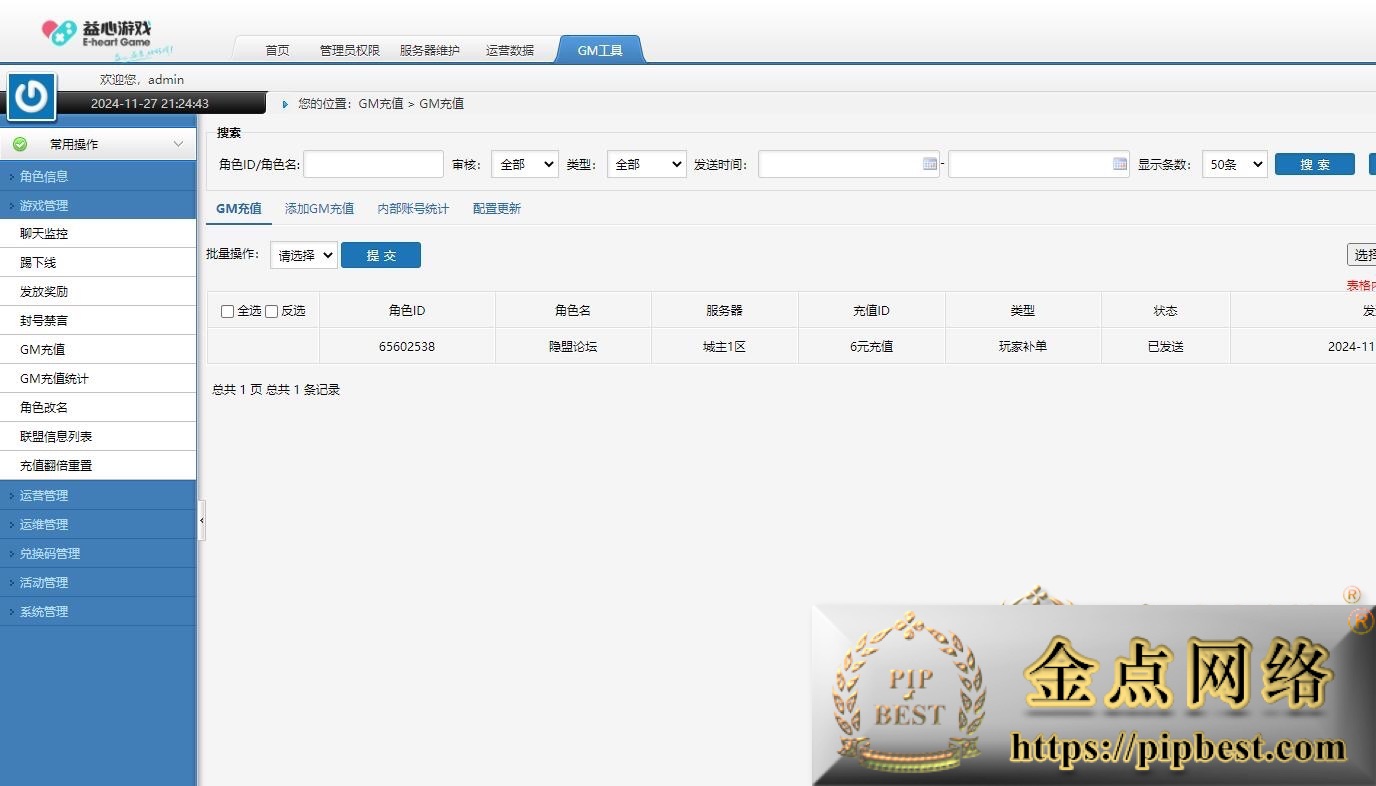Click type cell 玩家补单
The image size is (1376, 786).
[1023, 346]
